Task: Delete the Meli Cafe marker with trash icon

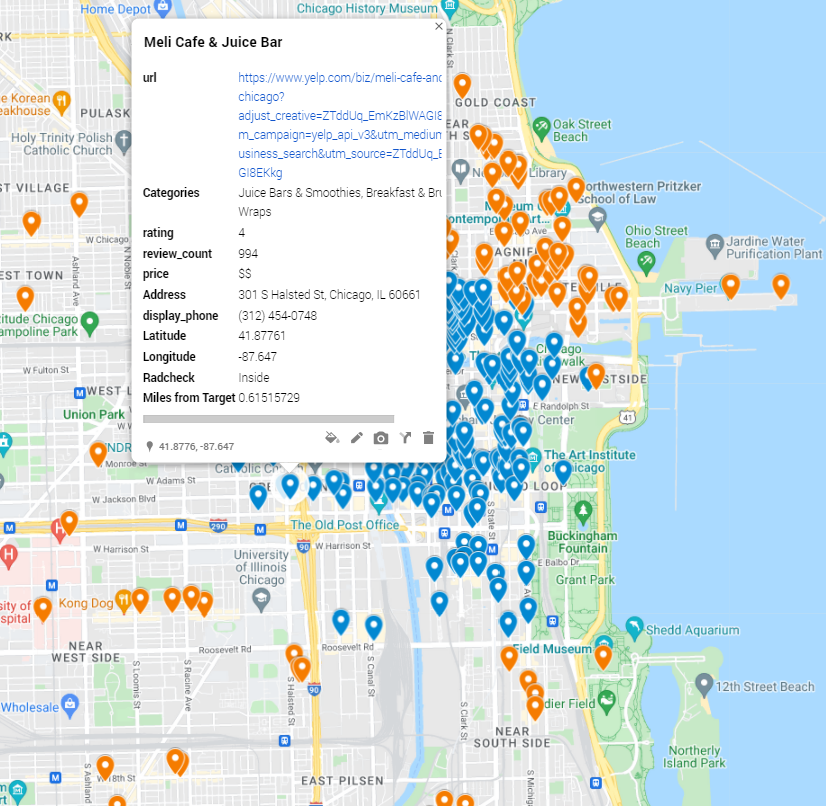Action: coord(429,438)
